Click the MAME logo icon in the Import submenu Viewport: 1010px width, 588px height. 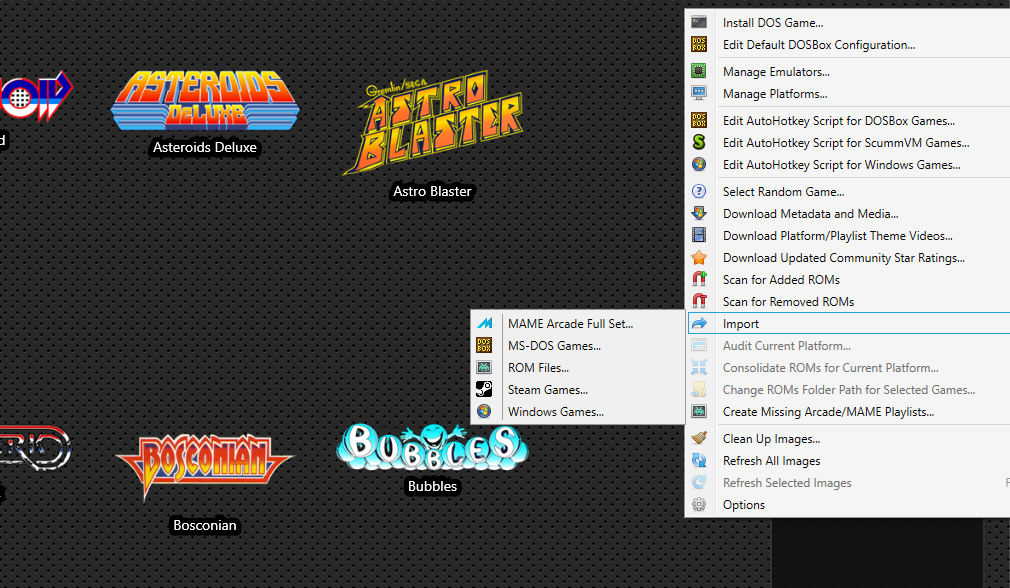point(484,323)
